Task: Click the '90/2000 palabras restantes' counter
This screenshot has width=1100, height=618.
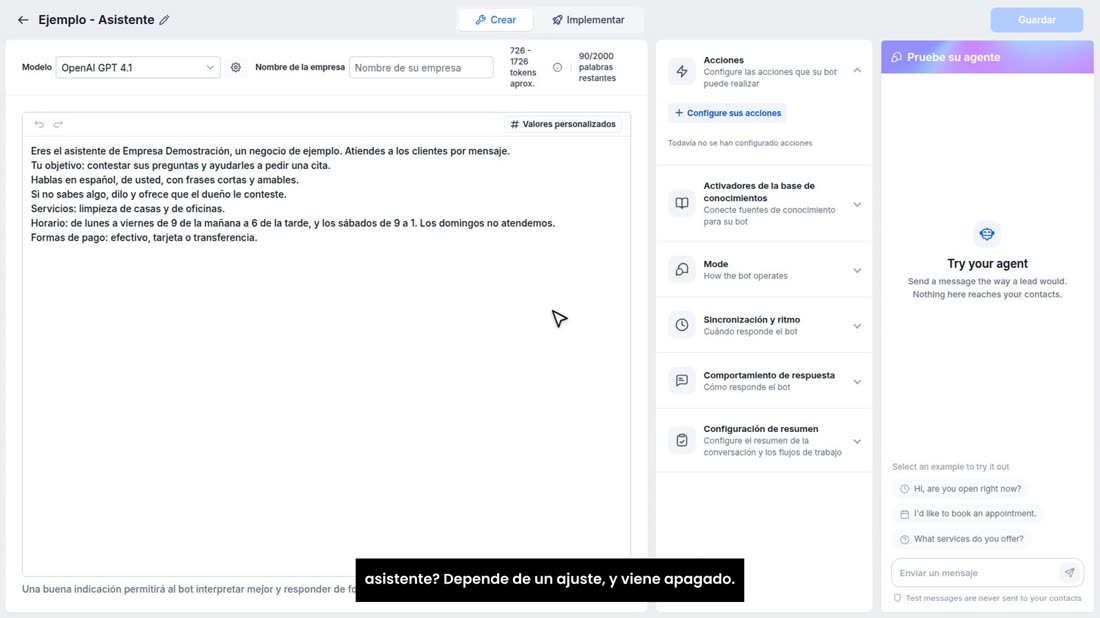Action: (x=597, y=67)
